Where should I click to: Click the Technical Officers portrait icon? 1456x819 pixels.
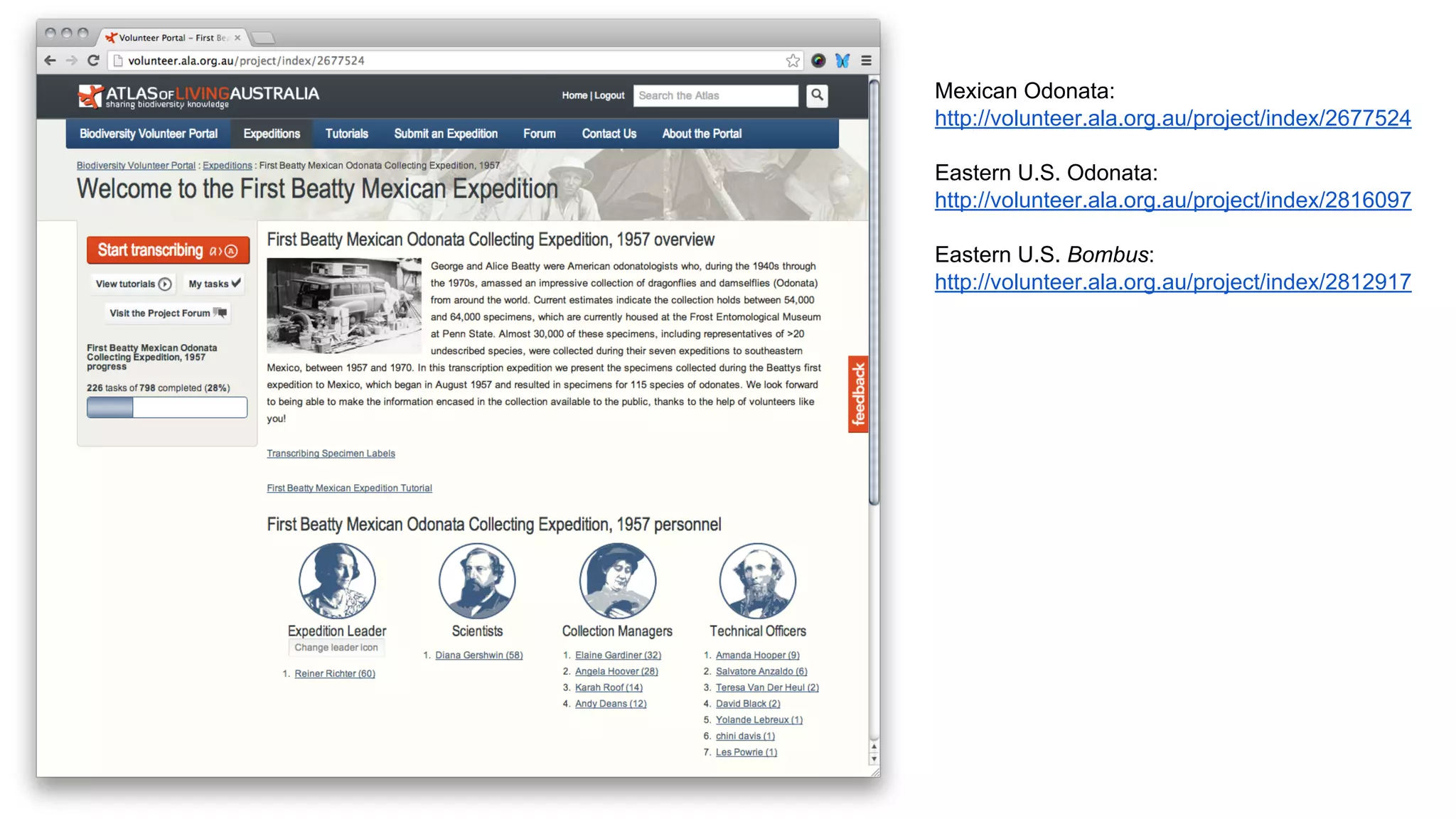coord(757,581)
